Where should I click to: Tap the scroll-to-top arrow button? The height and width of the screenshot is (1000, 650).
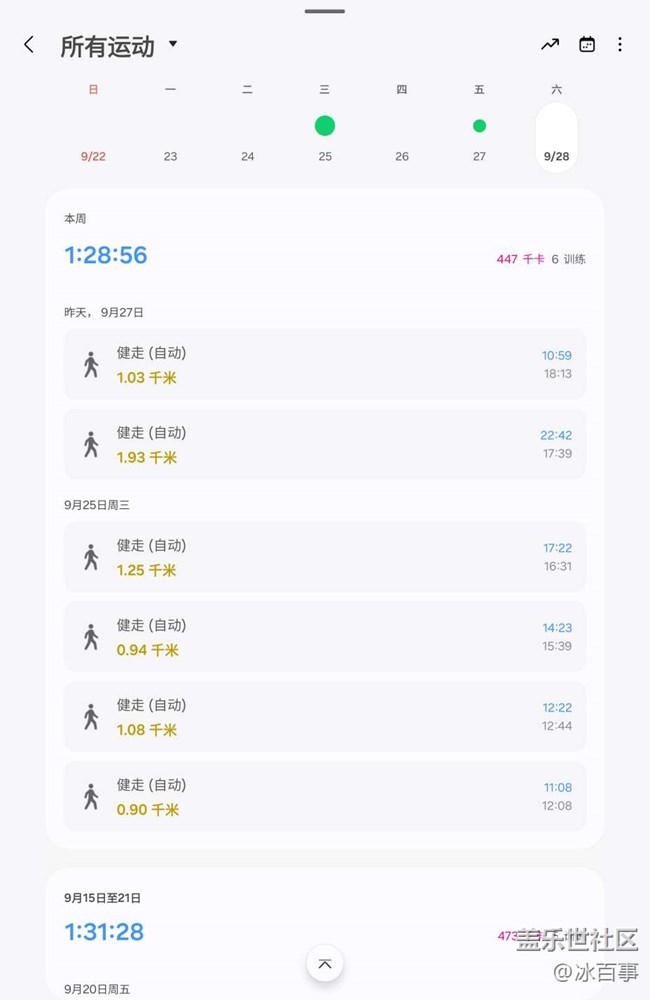pos(325,964)
